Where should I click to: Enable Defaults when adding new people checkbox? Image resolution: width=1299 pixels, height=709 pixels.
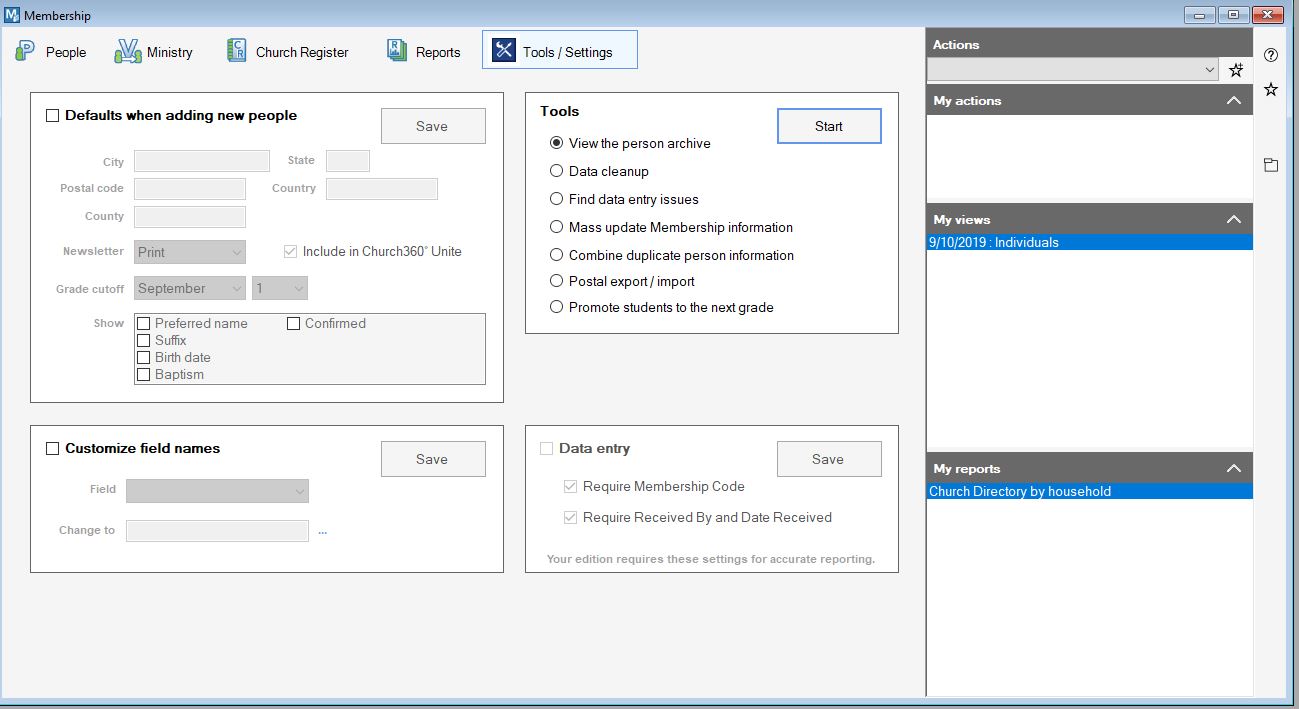coord(53,116)
